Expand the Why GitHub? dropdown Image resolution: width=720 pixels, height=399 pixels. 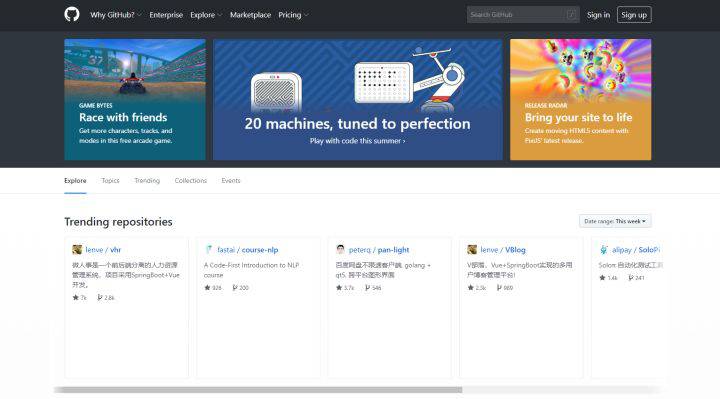click(116, 15)
